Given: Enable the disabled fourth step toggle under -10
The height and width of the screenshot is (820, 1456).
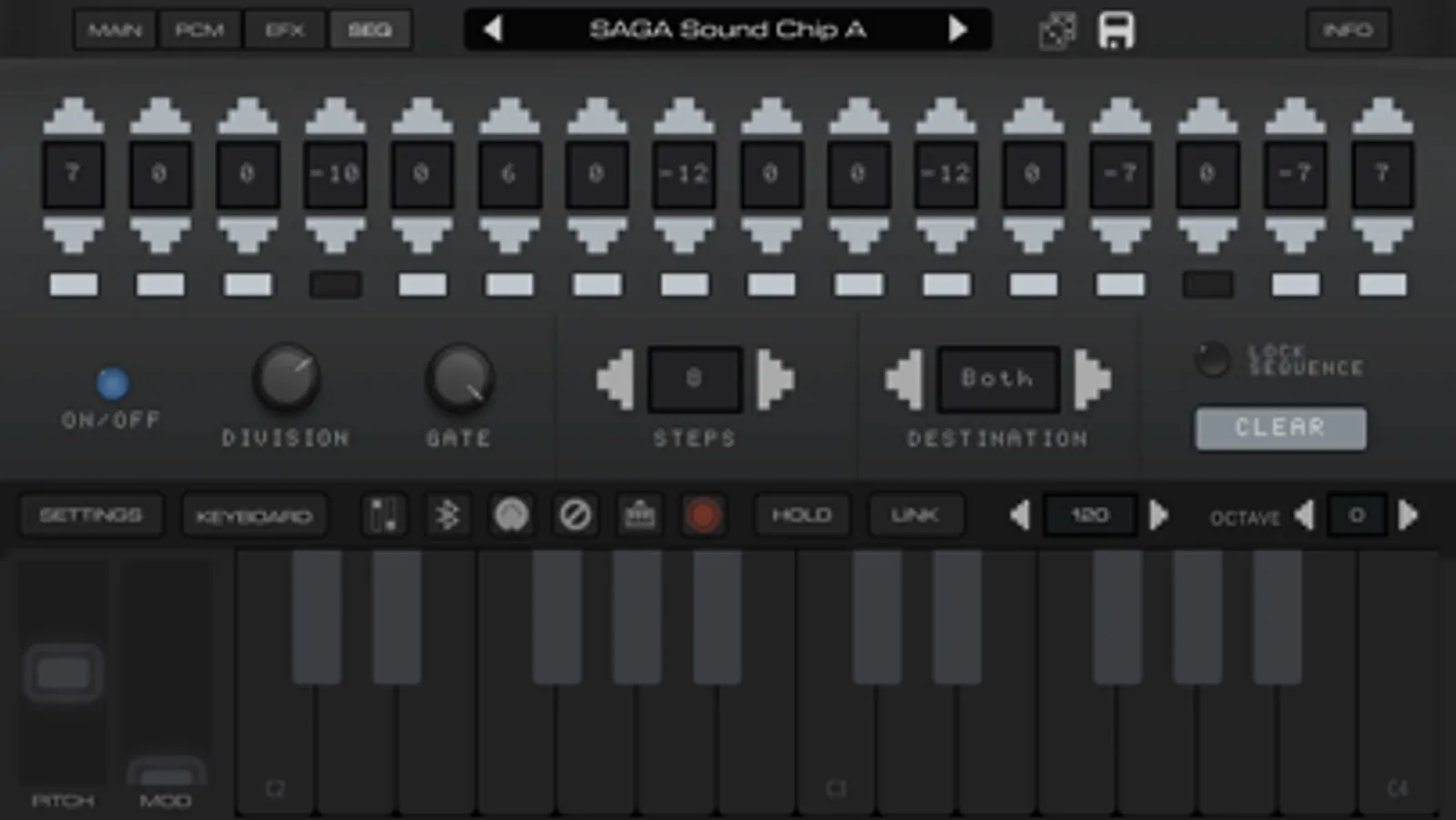Looking at the screenshot, I should [335, 285].
